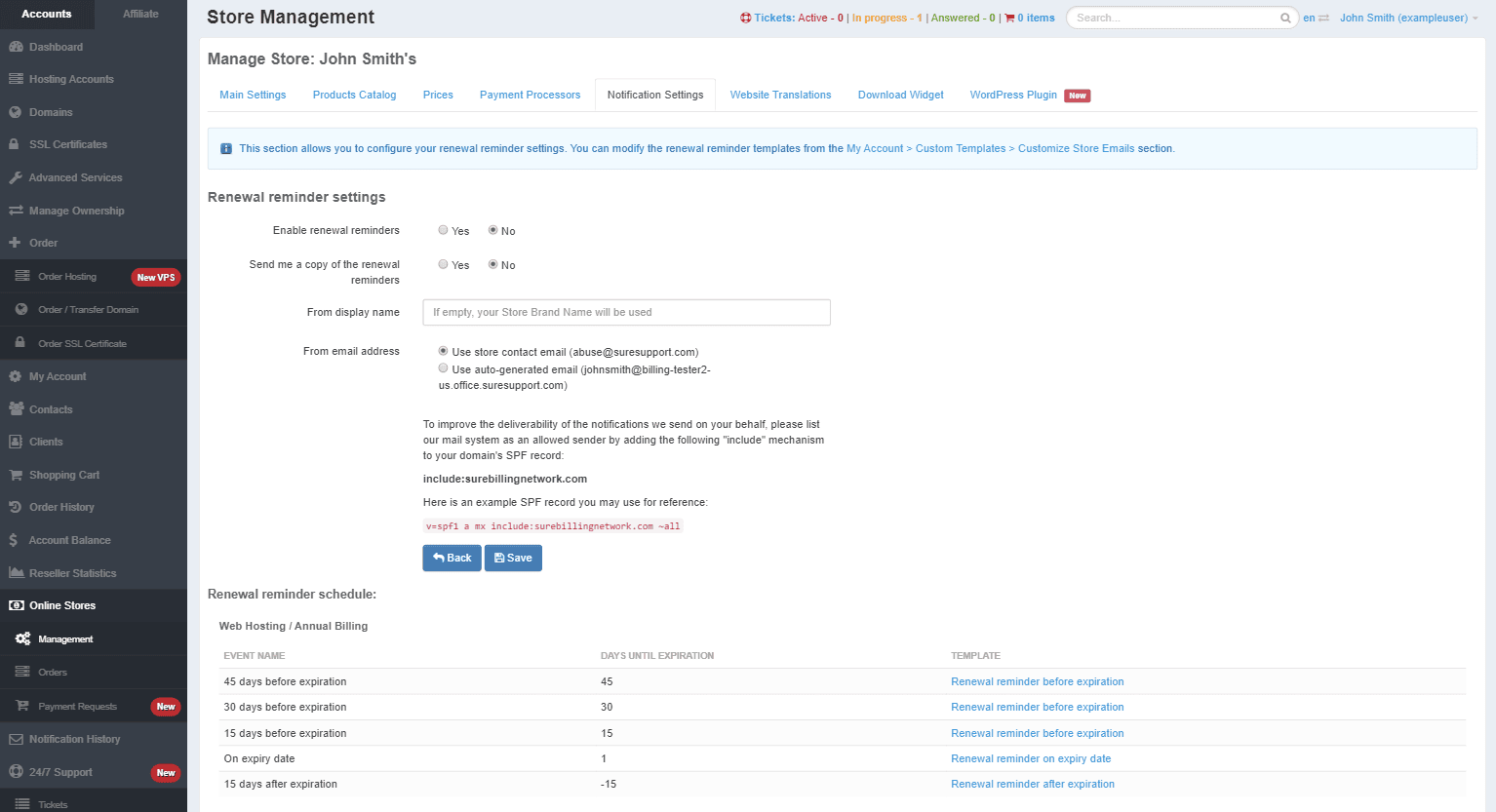Click the search magnifier icon

[x=1285, y=18]
